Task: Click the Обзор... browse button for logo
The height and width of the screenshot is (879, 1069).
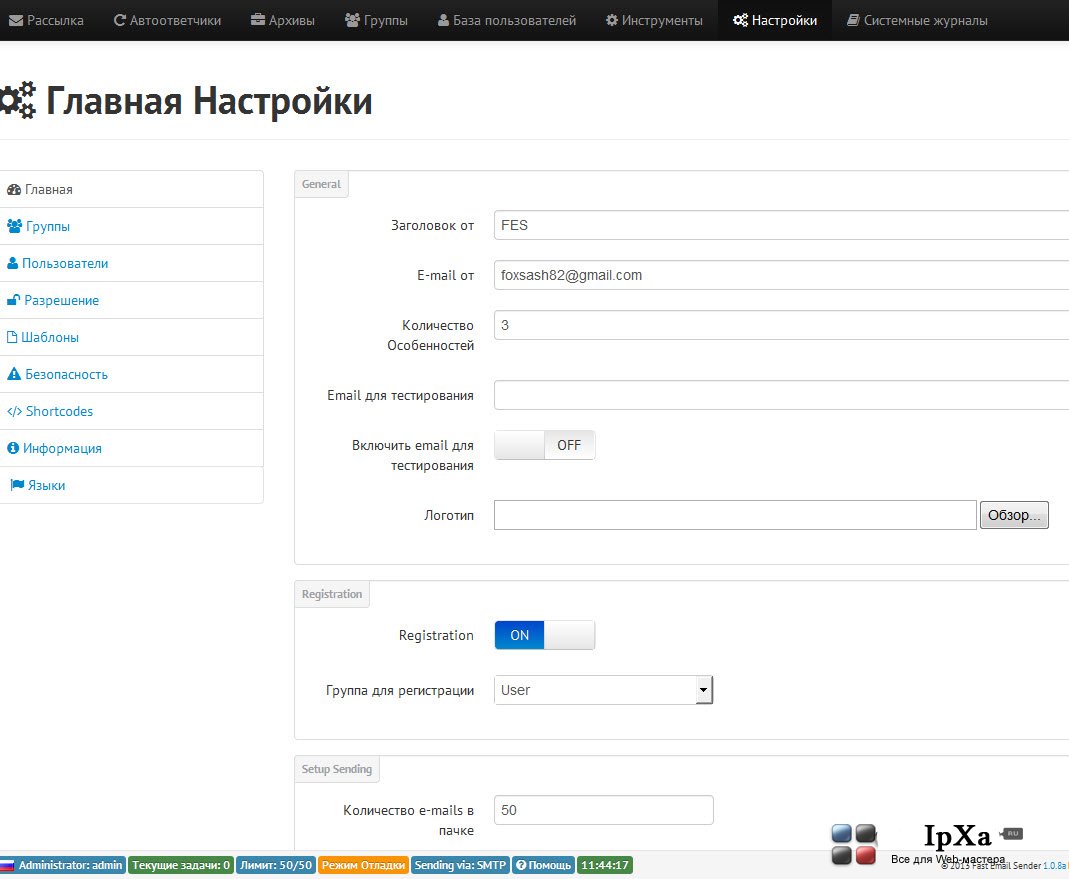Action: 1014,515
